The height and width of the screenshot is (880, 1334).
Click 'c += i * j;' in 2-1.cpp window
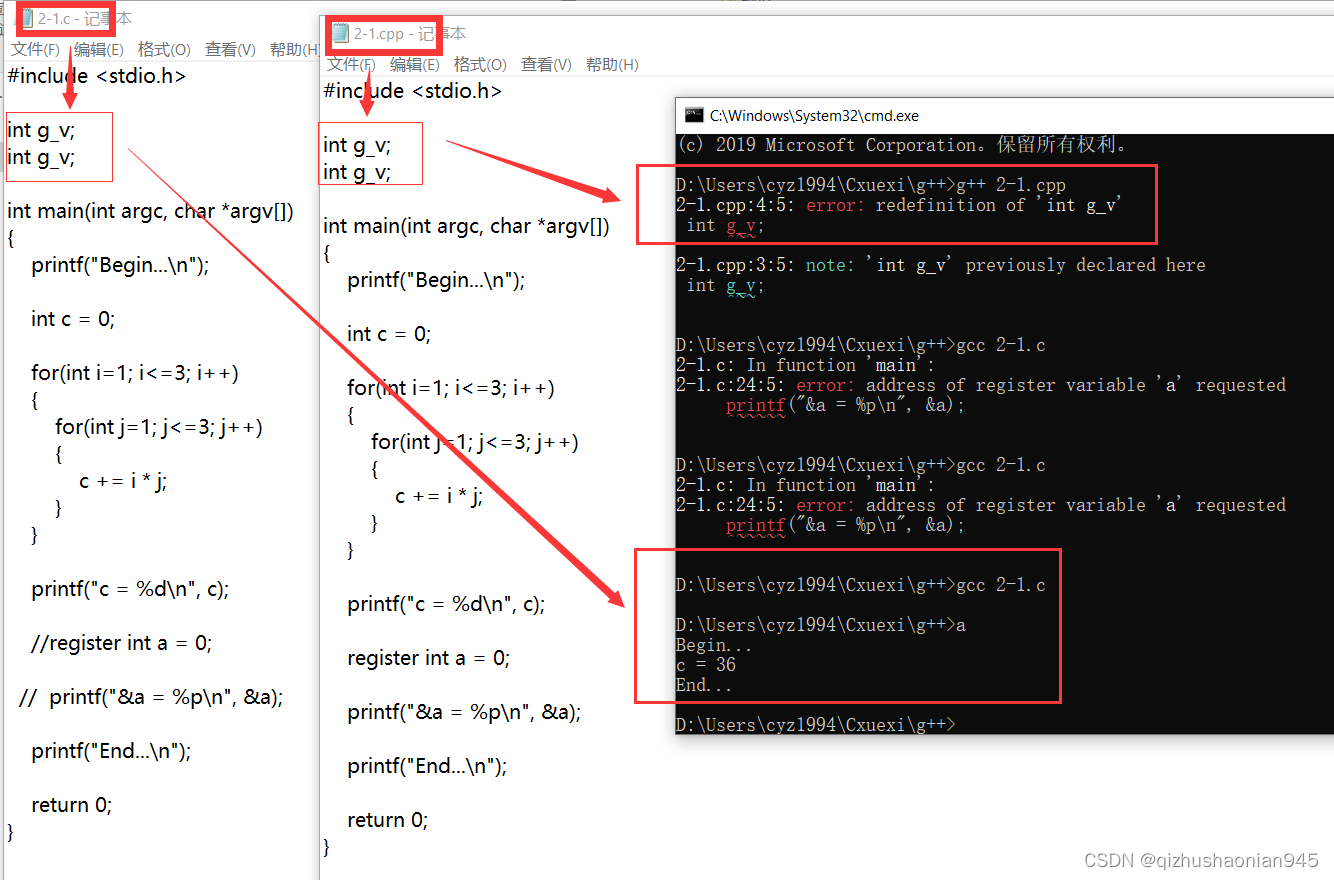click(439, 496)
